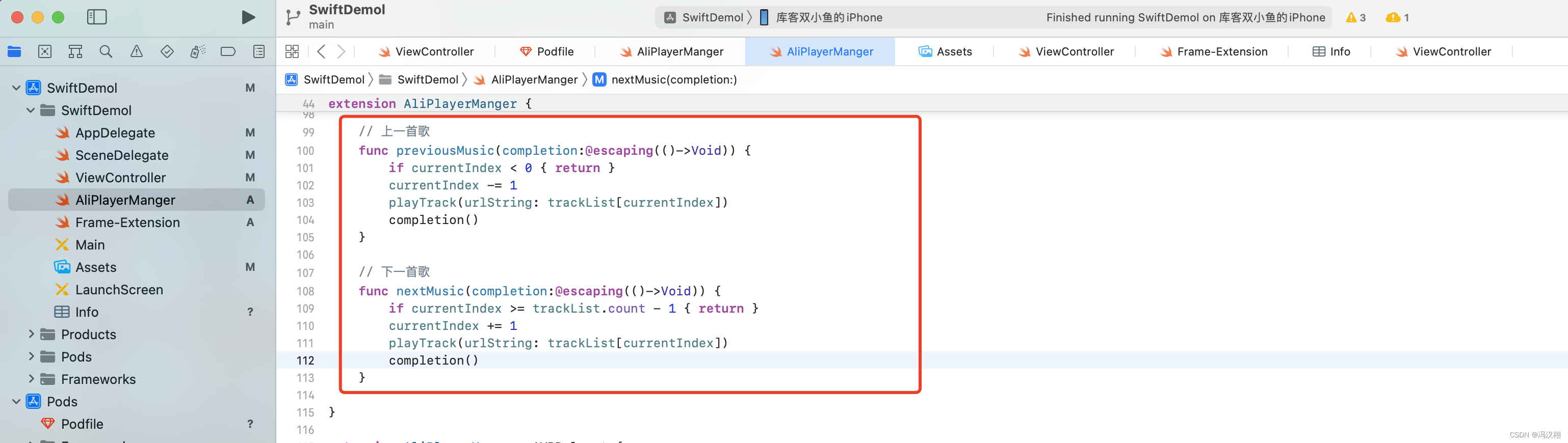The image size is (1568, 443).
Task: Place cursor on previousMusic function name
Action: tap(445, 151)
